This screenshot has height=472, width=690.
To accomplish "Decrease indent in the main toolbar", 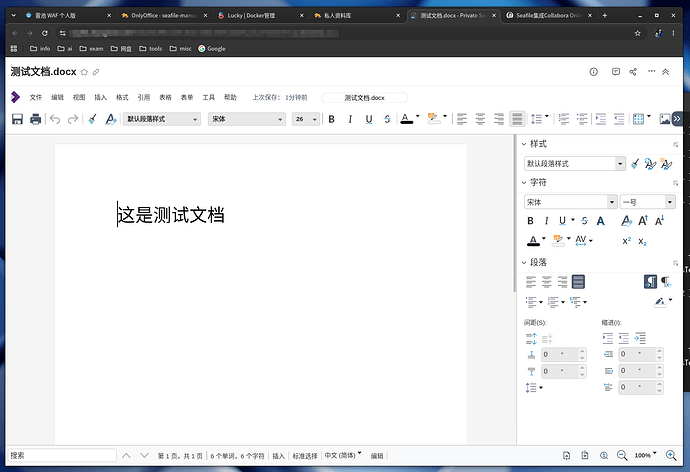I will (619, 119).
